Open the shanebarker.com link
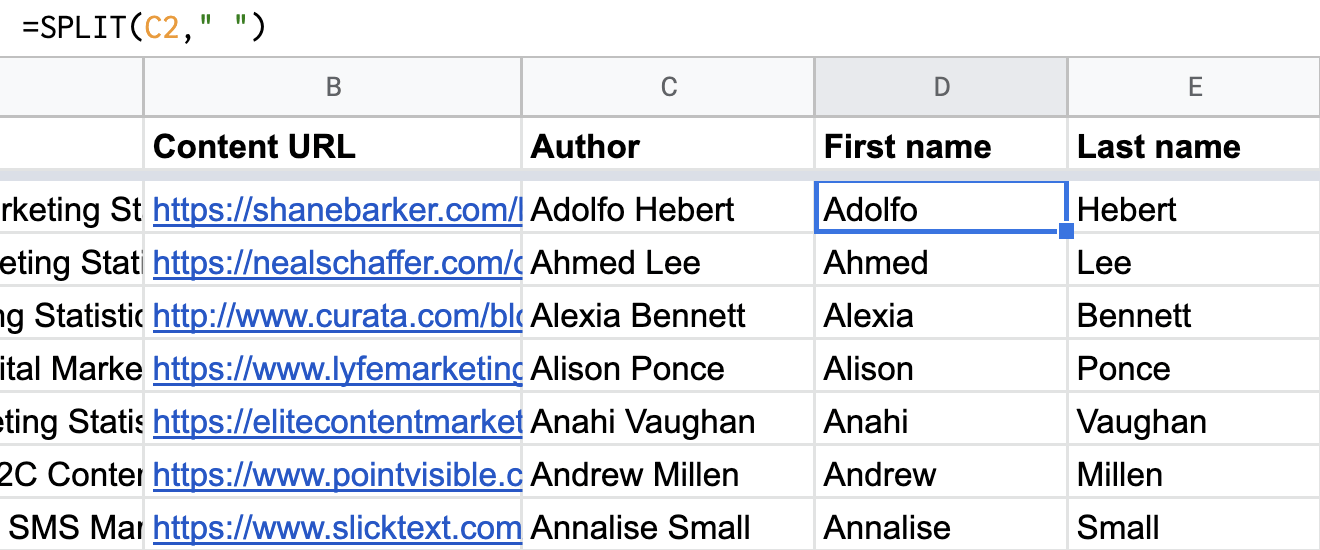 pyautogui.click(x=337, y=209)
